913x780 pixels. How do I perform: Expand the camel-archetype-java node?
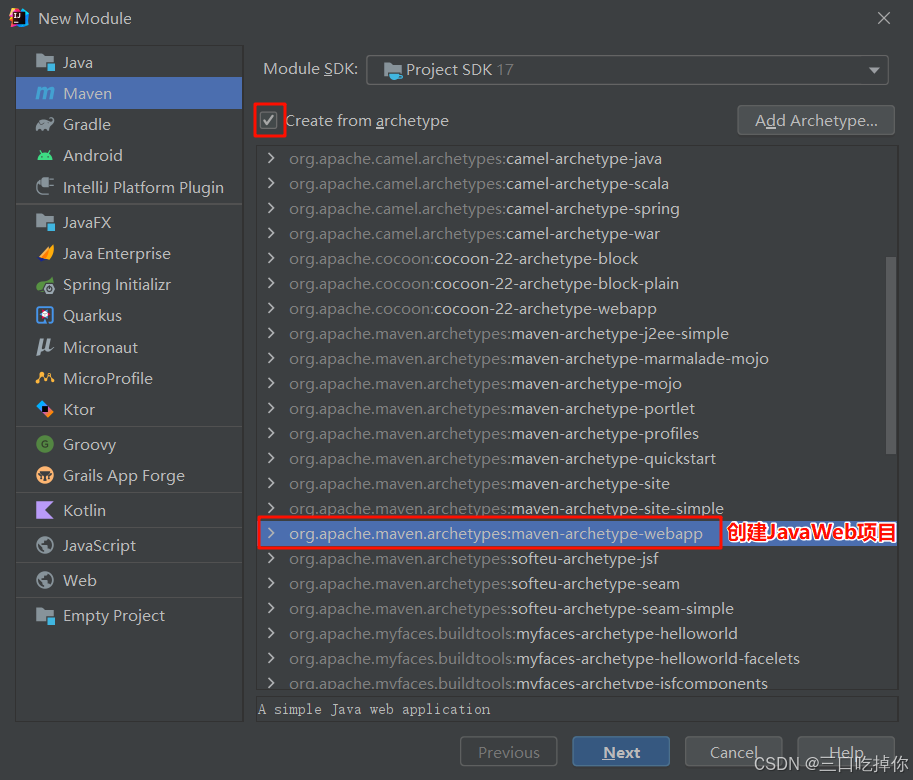click(271, 158)
